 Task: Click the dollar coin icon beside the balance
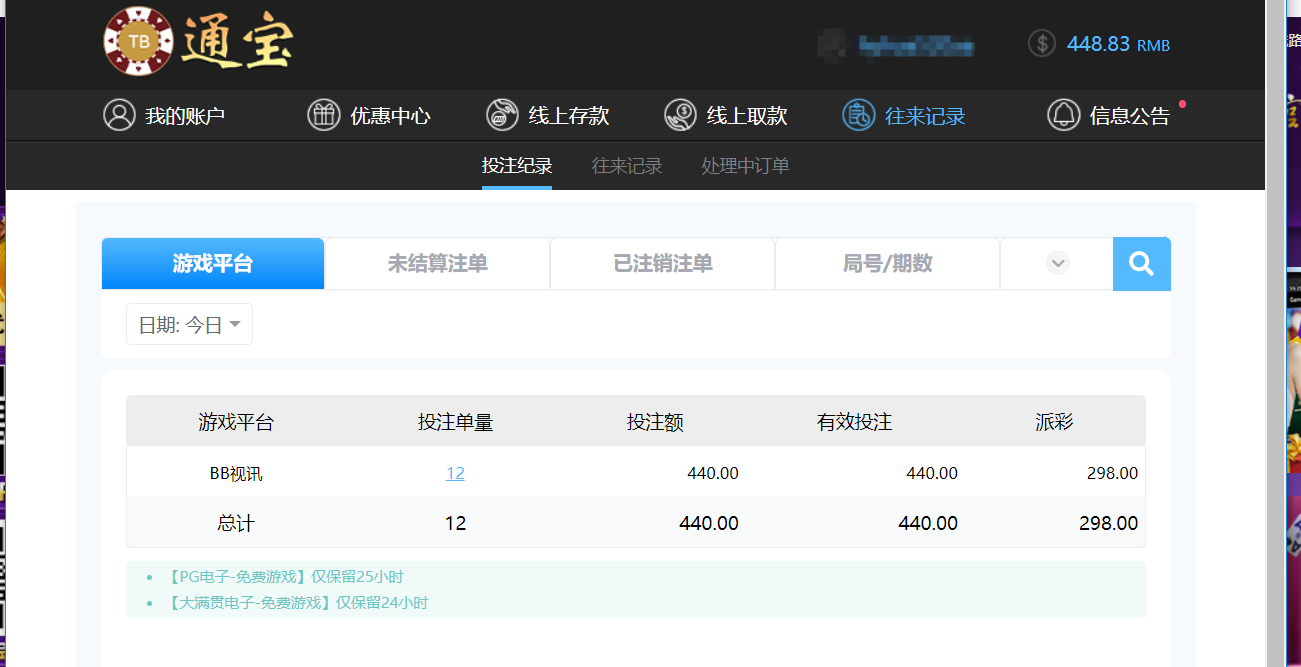point(1041,43)
